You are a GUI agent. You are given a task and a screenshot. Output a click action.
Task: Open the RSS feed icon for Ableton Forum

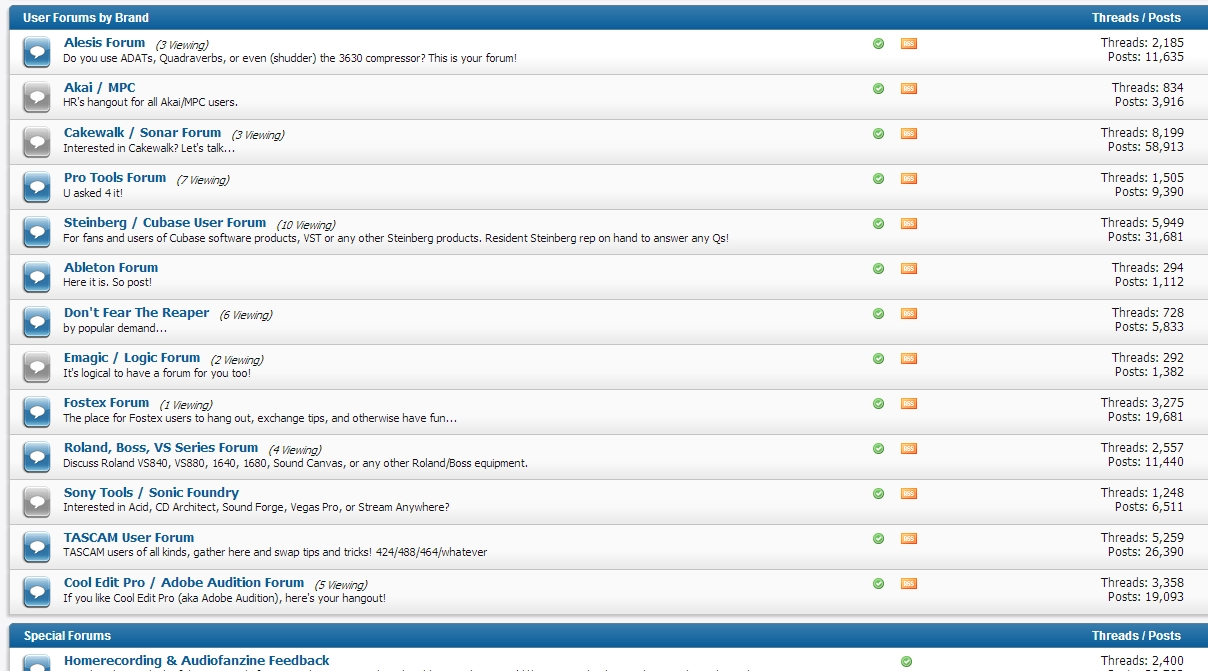pyautogui.click(x=908, y=269)
